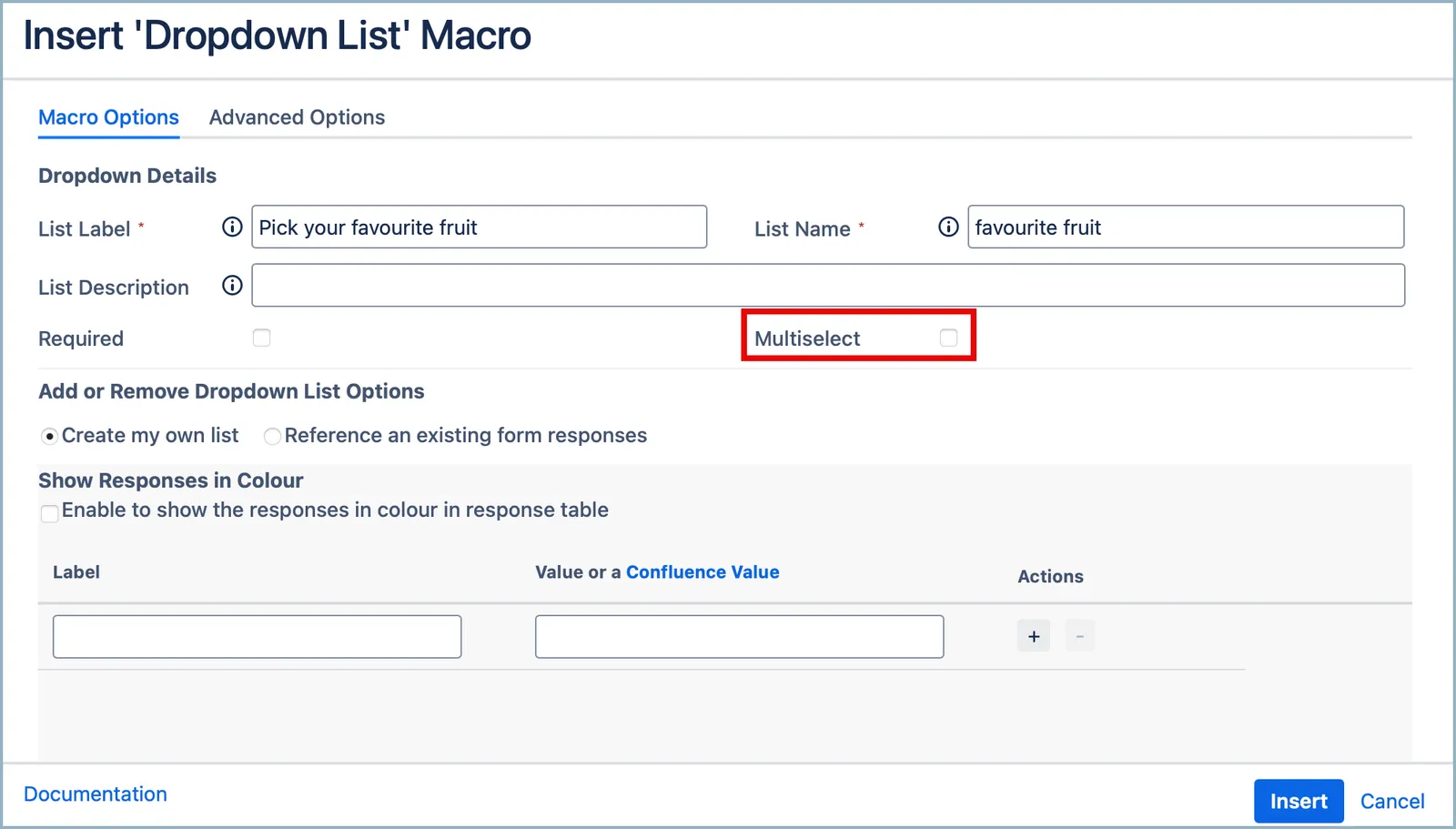
Task: Click info icon beside List Name
Action: (948, 227)
